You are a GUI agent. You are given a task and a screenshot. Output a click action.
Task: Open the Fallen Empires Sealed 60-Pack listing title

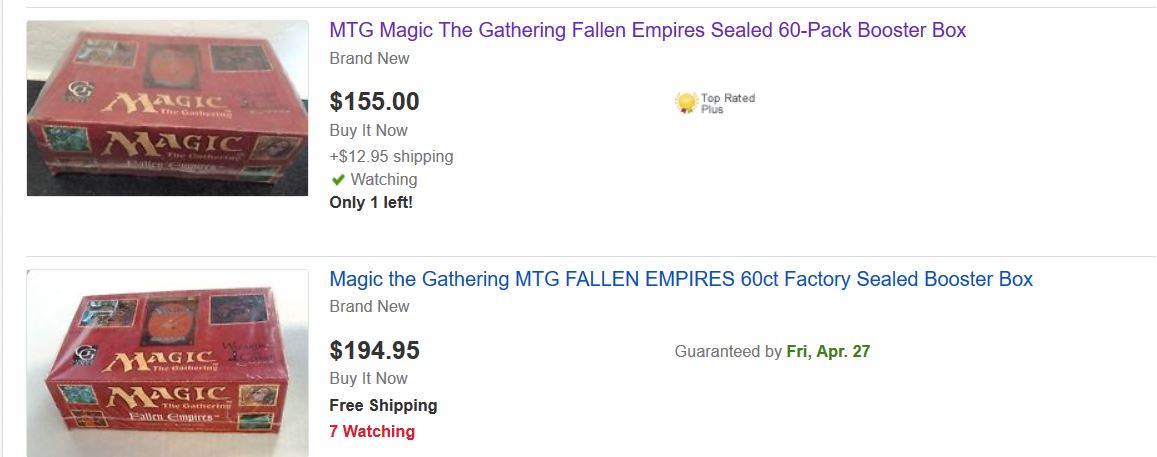(647, 30)
